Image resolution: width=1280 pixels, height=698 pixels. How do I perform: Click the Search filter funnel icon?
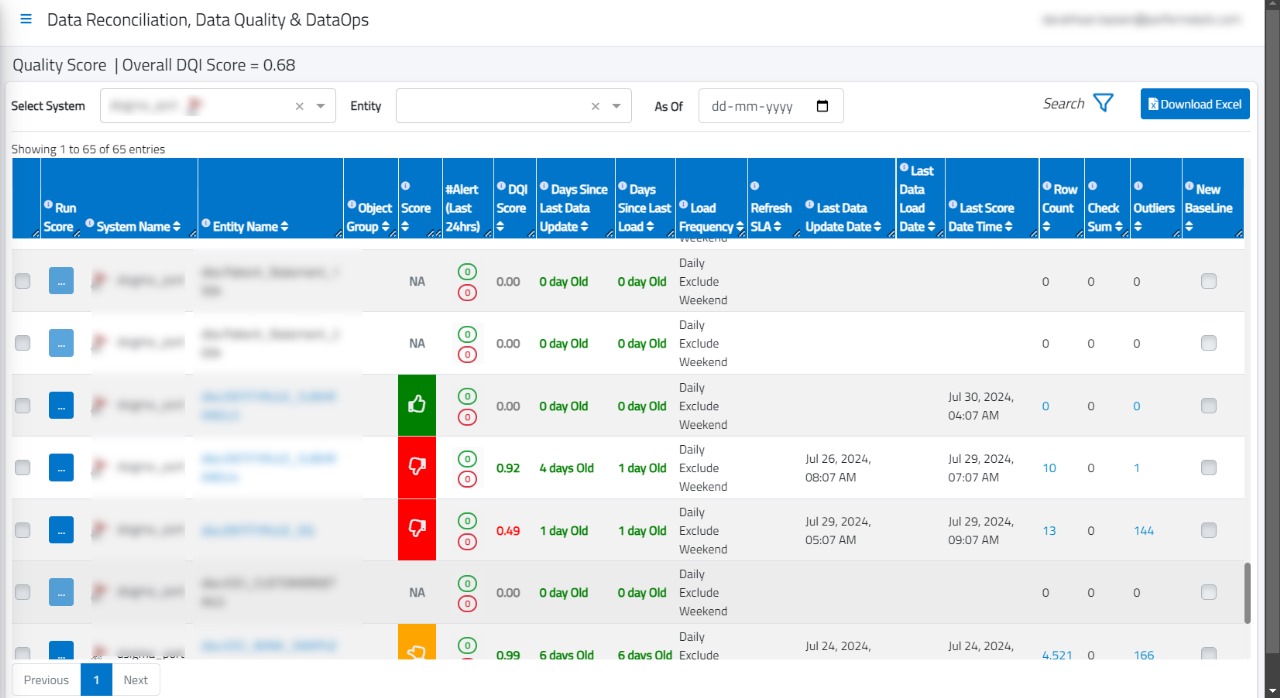1103,103
